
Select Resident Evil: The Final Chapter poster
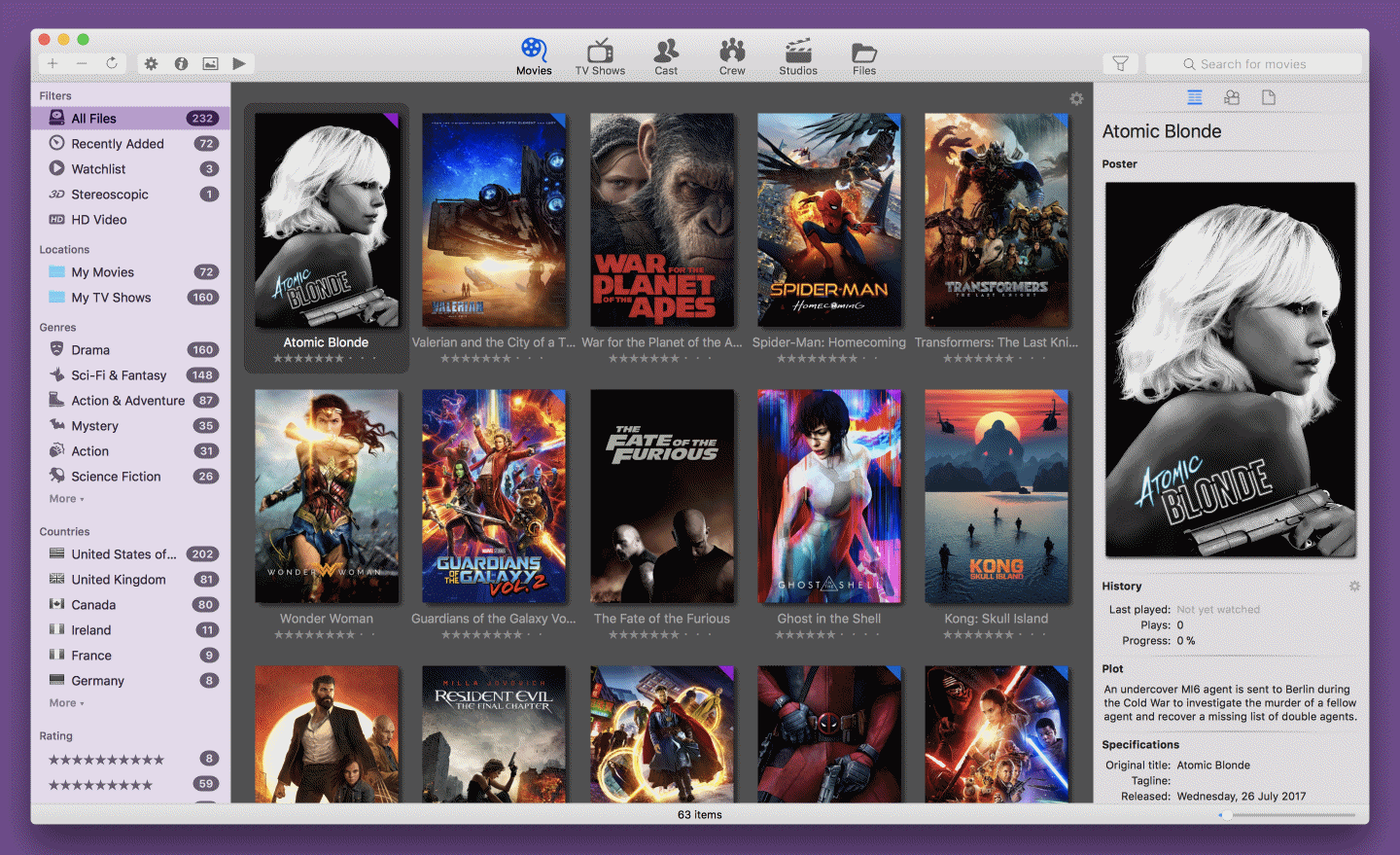click(x=494, y=734)
